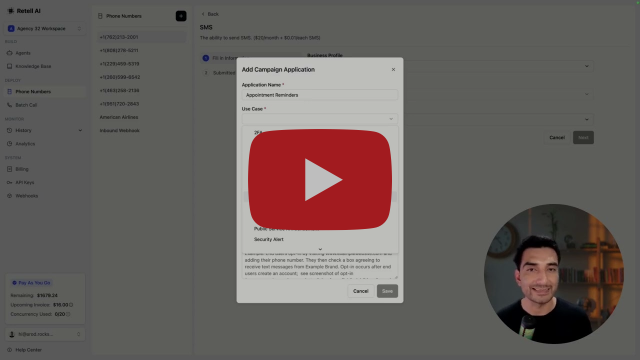The height and width of the screenshot is (360, 640).
Task: Click the Application Name input field
Action: pyautogui.click(x=320, y=95)
